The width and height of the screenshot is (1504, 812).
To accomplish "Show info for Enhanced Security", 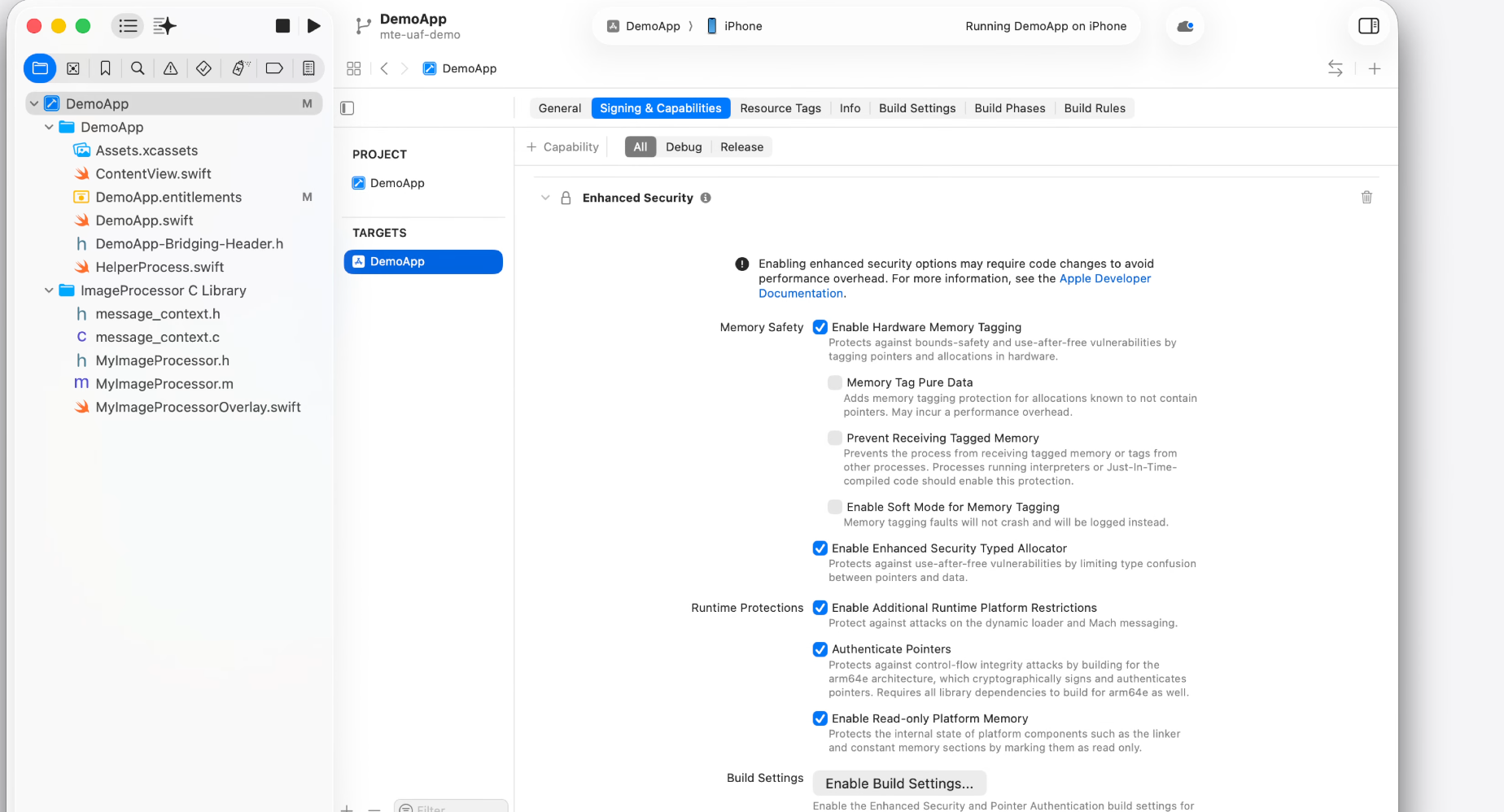I will click(706, 198).
